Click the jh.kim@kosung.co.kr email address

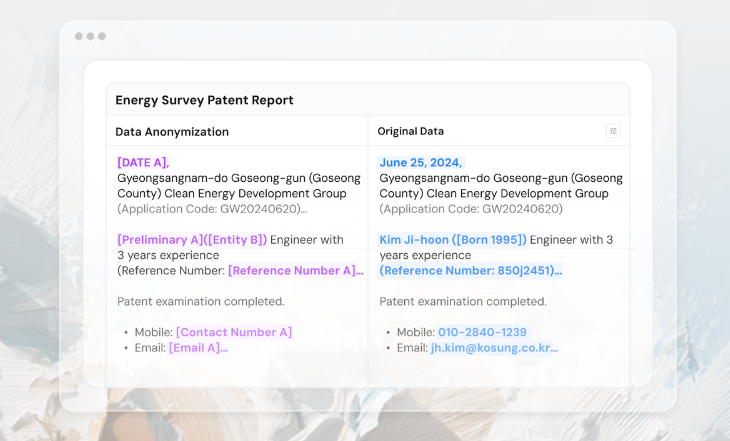(x=493, y=348)
